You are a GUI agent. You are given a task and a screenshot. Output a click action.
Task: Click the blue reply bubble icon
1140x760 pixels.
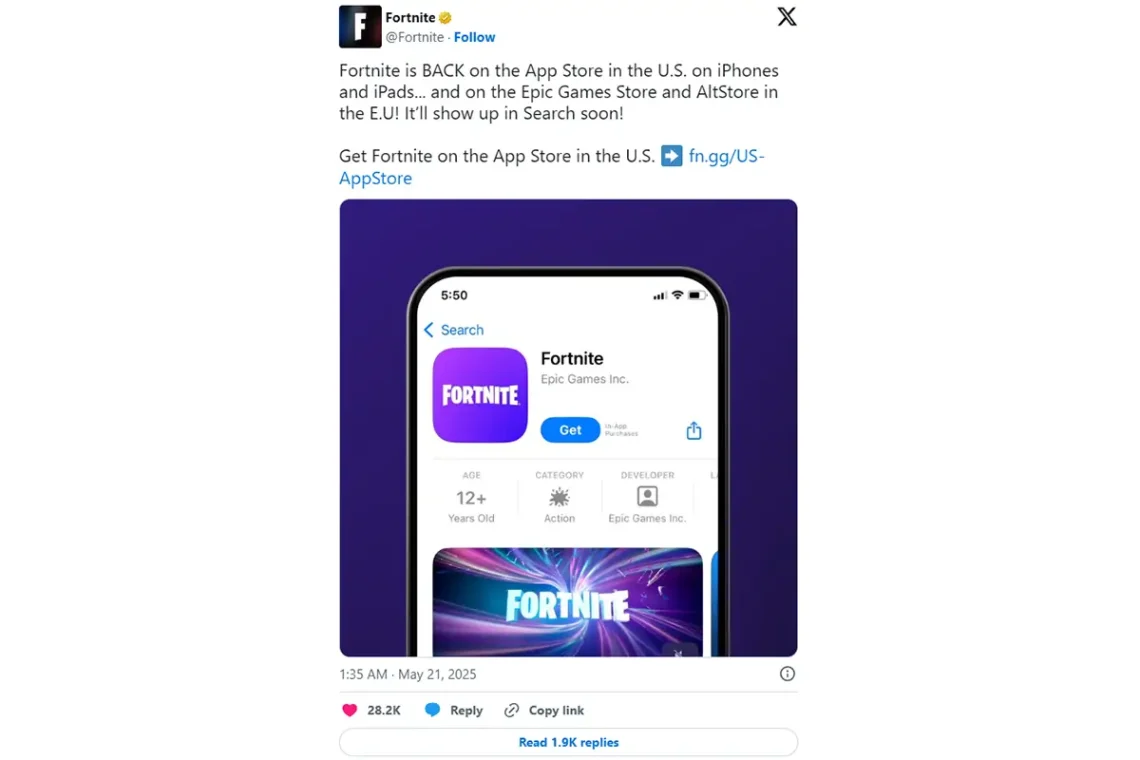433,710
